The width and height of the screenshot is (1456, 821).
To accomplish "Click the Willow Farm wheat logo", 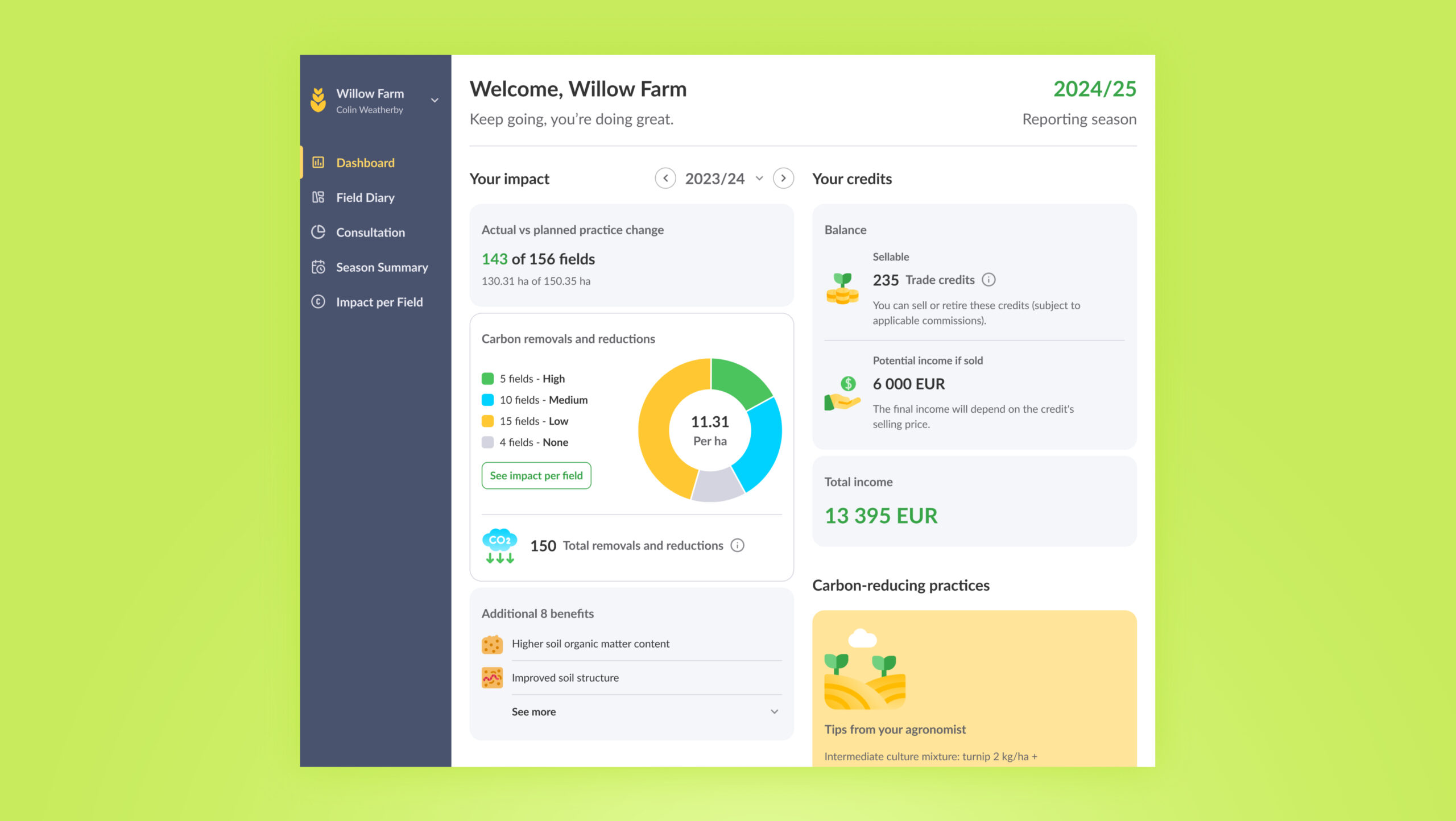I will coord(318,100).
